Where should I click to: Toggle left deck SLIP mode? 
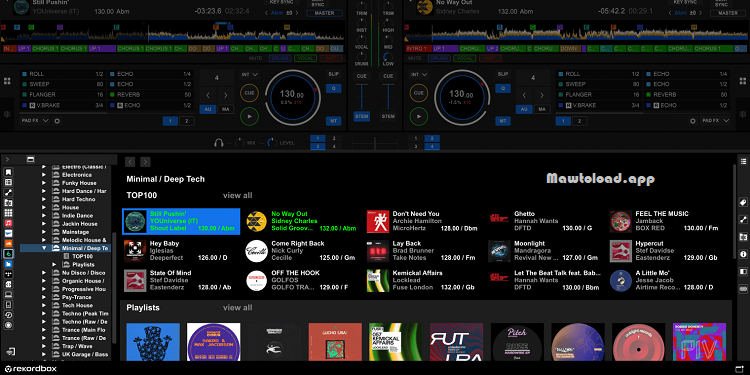click(x=333, y=74)
